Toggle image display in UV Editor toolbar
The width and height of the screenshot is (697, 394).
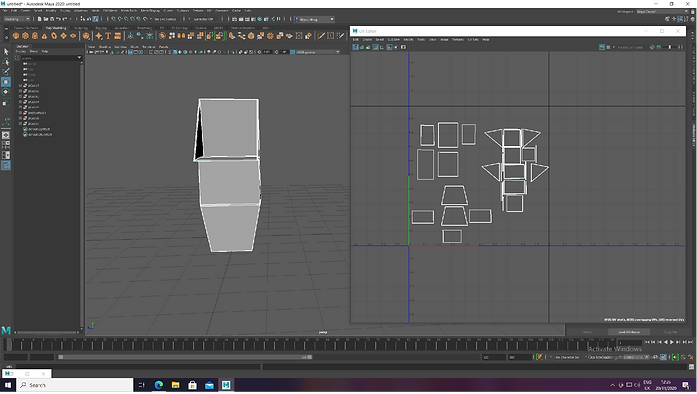click(602, 47)
